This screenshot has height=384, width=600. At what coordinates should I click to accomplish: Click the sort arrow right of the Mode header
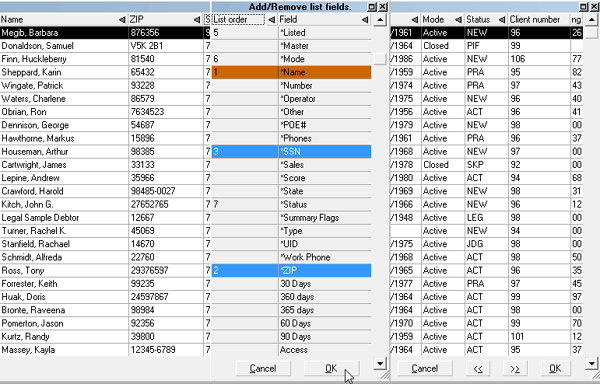458,20
